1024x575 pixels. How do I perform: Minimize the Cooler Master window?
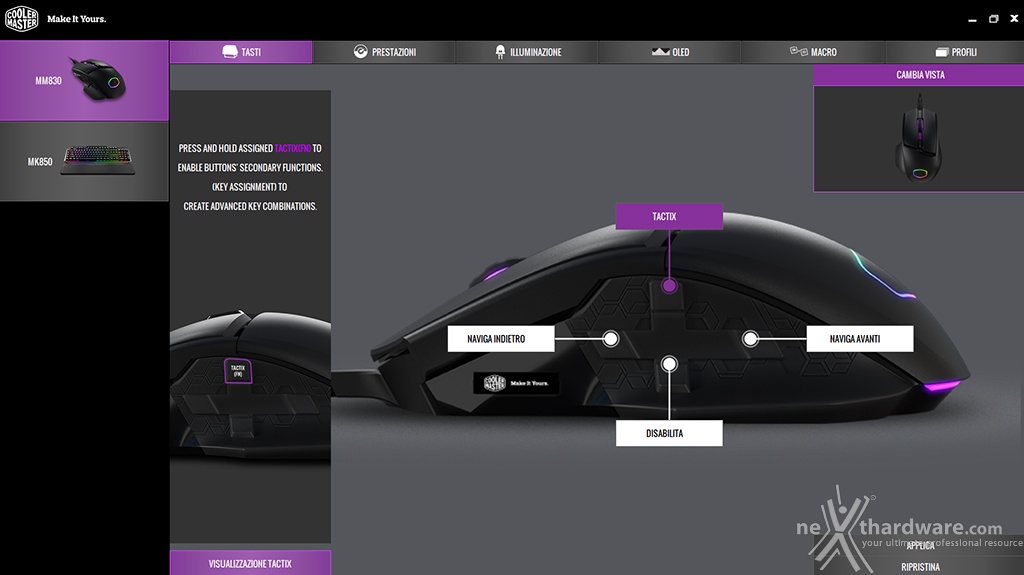point(972,20)
